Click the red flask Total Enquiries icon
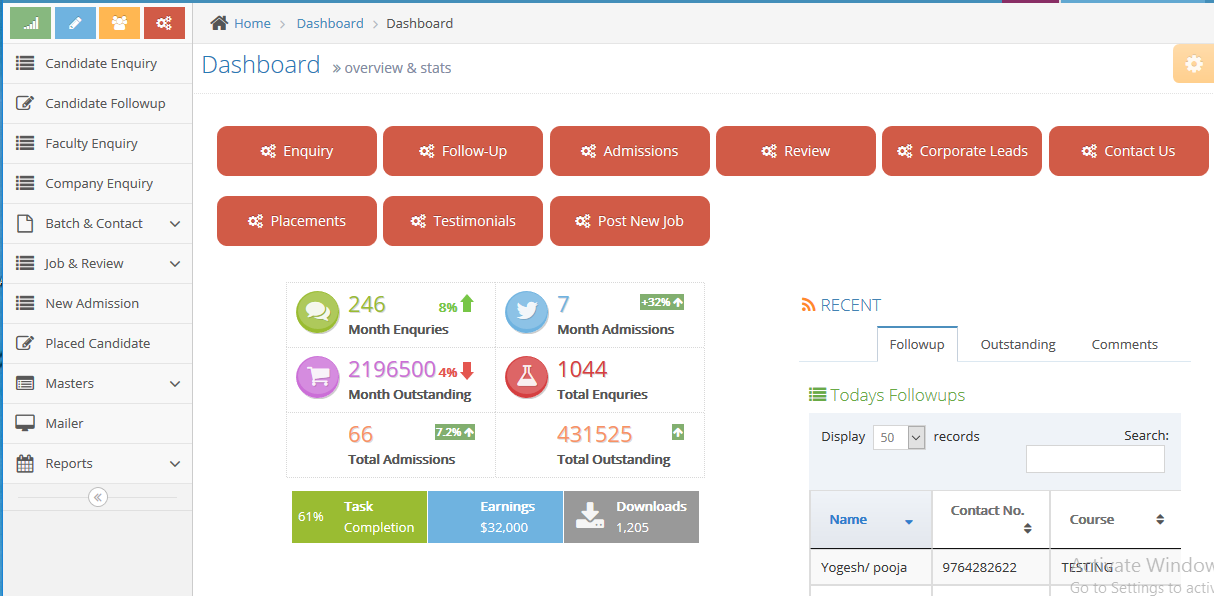This screenshot has width=1214, height=596. tap(526, 378)
